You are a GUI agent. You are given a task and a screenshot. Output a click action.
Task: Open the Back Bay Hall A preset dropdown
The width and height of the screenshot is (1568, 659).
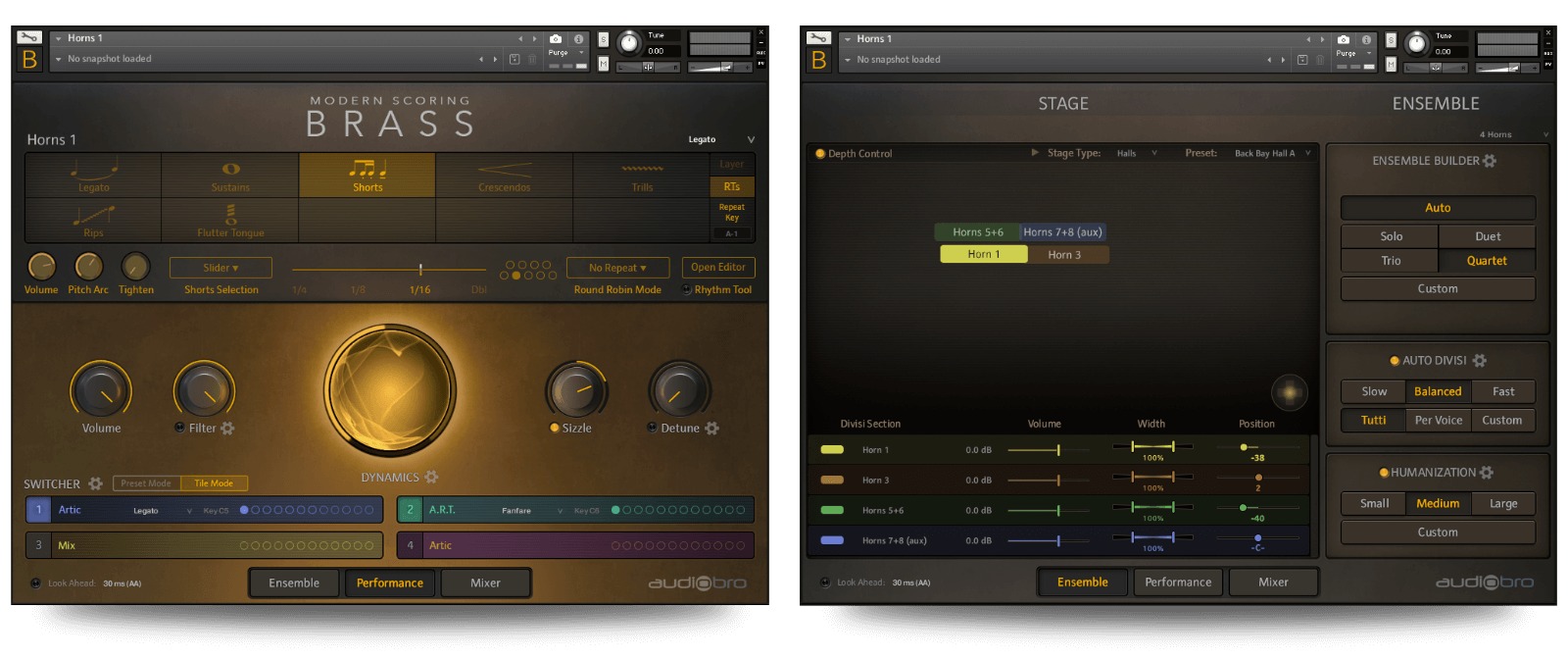click(x=1271, y=154)
